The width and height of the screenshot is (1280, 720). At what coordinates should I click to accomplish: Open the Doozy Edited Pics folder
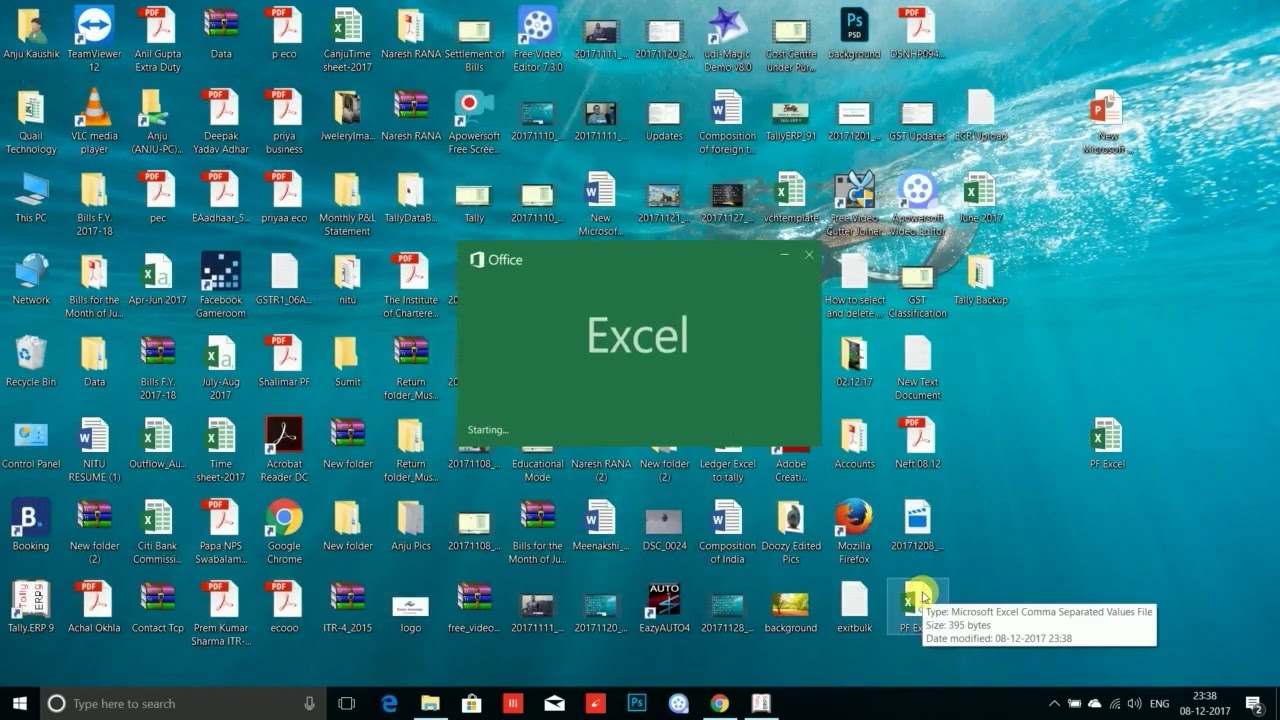pos(791,532)
